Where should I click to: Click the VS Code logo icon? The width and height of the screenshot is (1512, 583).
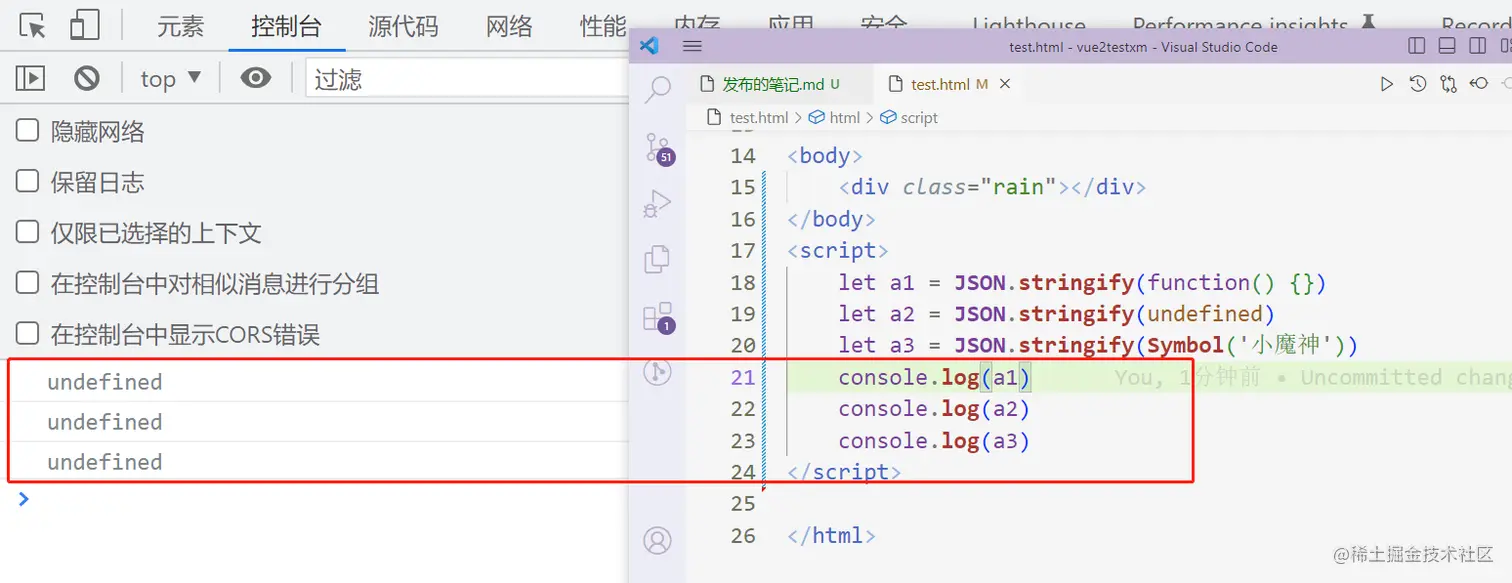(x=648, y=46)
